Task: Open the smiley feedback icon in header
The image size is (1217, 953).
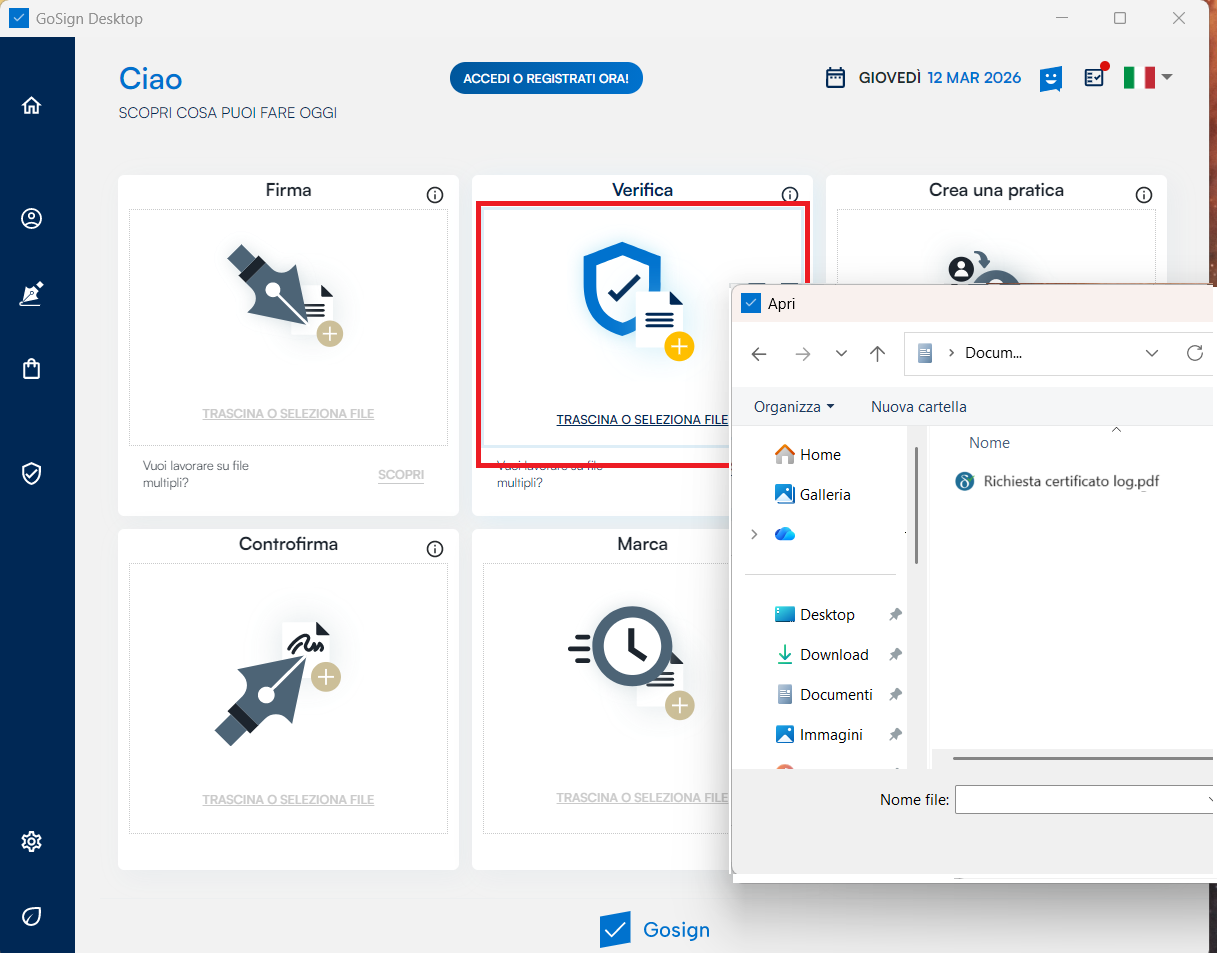Action: [x=1050, y=78]
